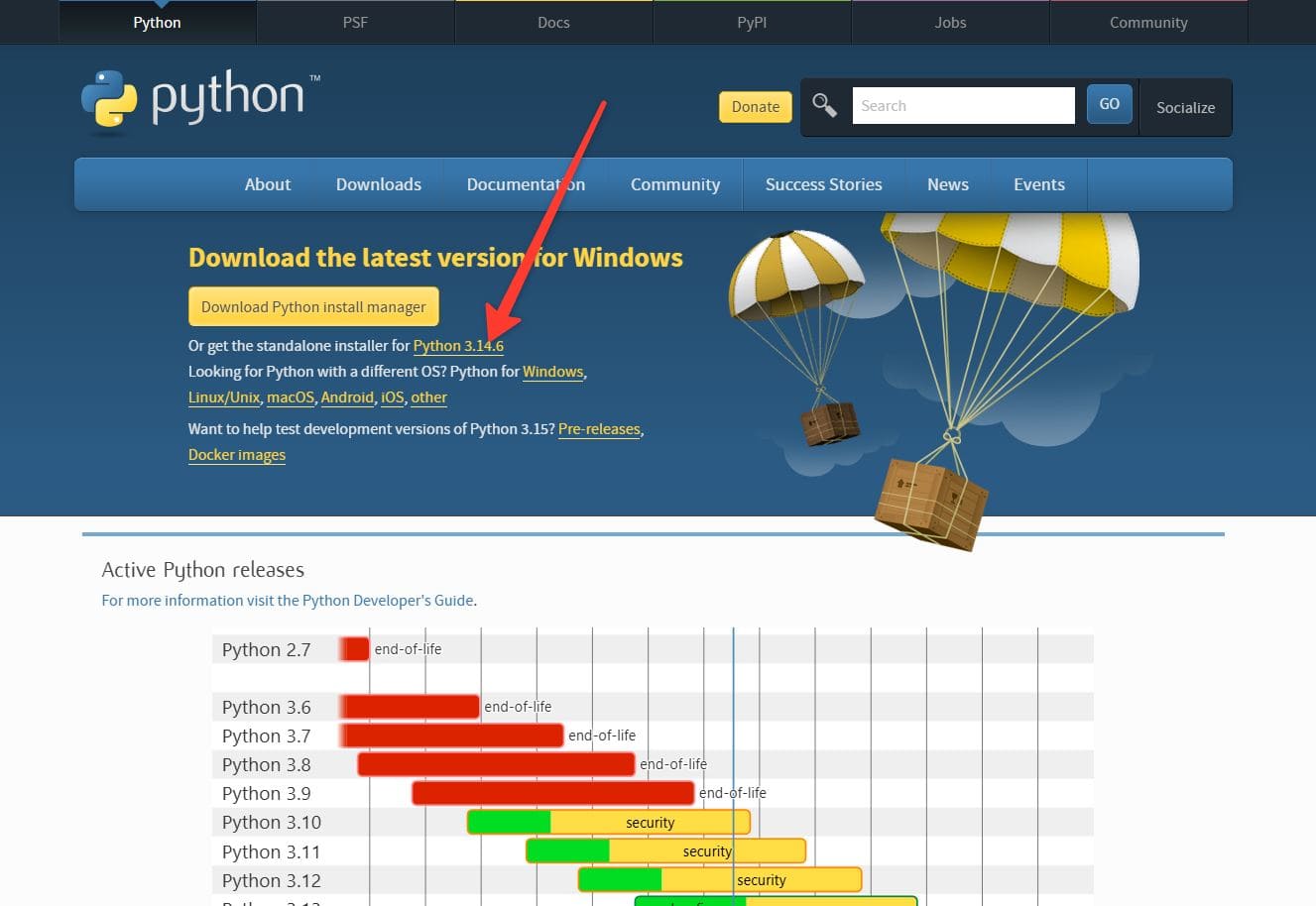Click the Python 3.11 yellow security bar
This screenshot has height=906, width=1316.
(x=707, y=850)
